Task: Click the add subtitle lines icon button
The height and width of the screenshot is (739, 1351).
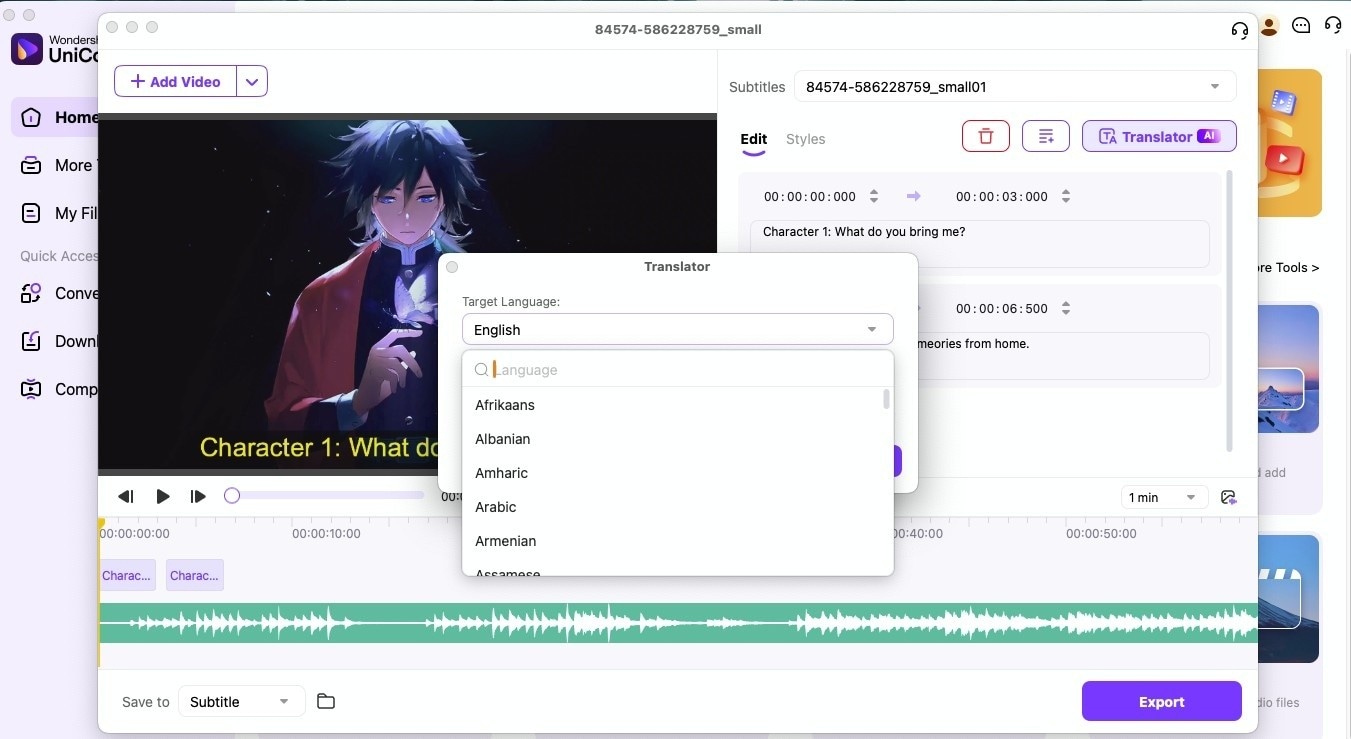Action: (1046, 136)
